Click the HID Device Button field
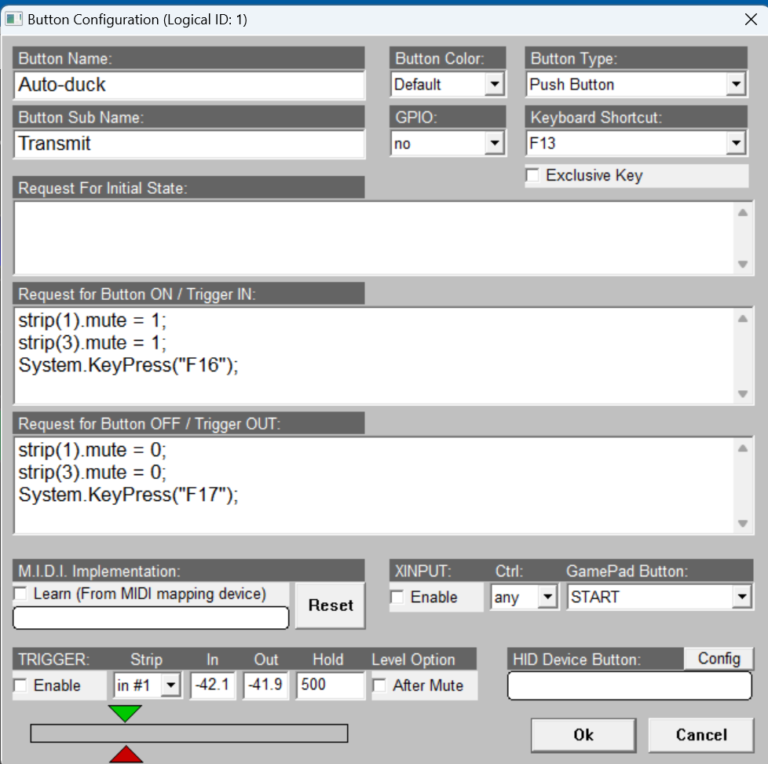The width and height of the screenshot is (768, 764). (x=629, y=686)
